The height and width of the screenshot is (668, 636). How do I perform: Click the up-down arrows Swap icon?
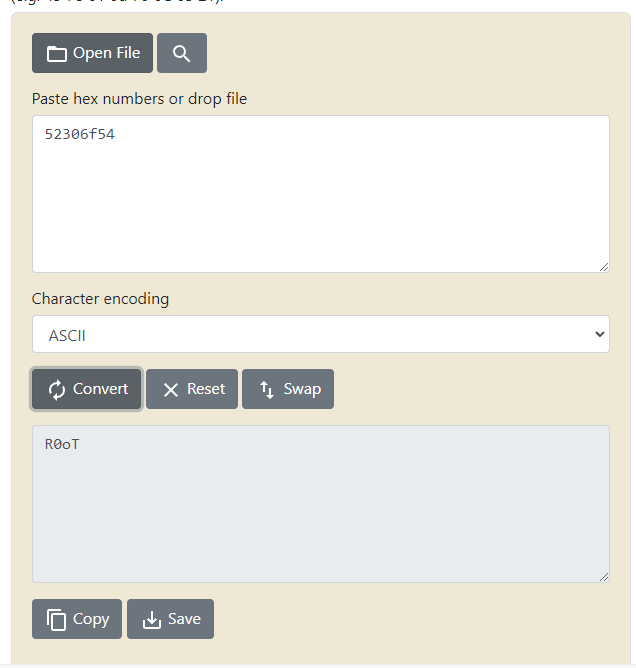267,390
